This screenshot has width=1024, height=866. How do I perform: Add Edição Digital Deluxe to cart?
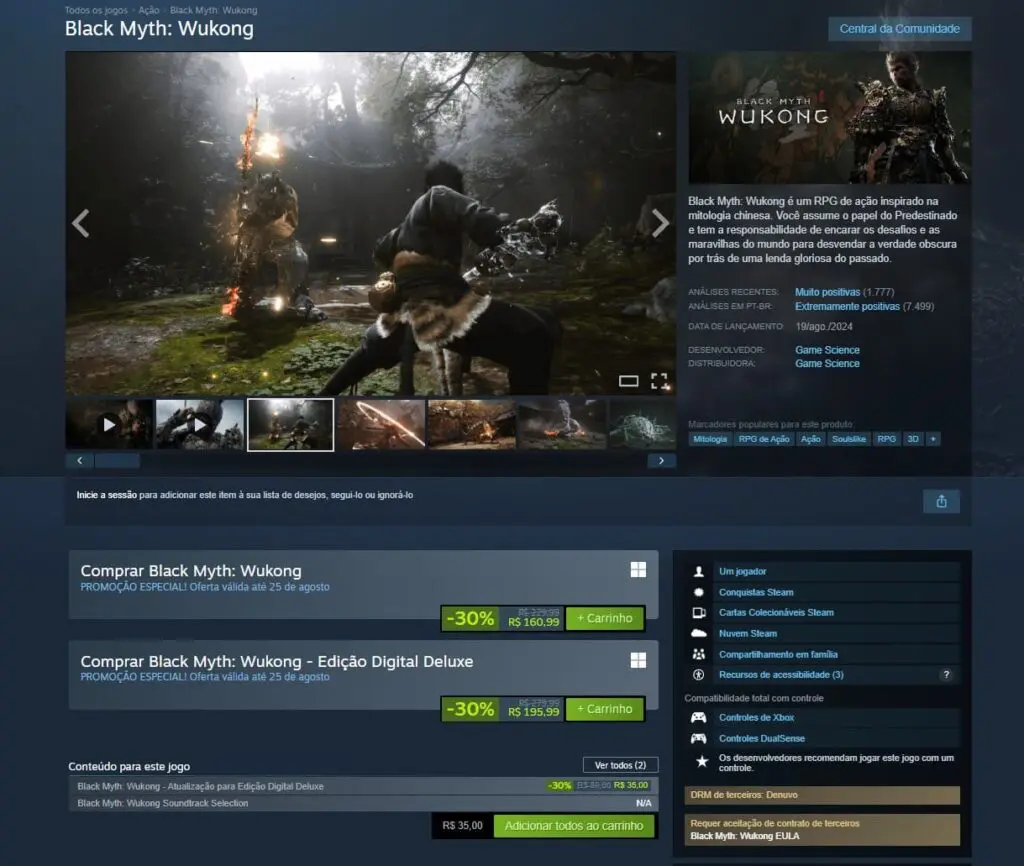605,709
